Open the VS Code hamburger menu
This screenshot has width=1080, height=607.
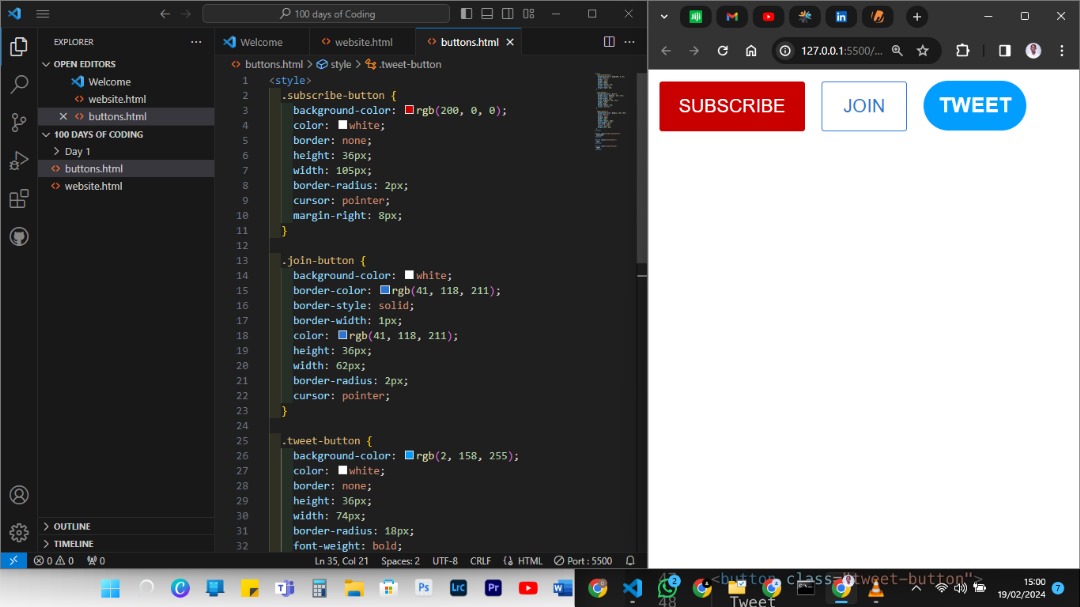(43, 14)
